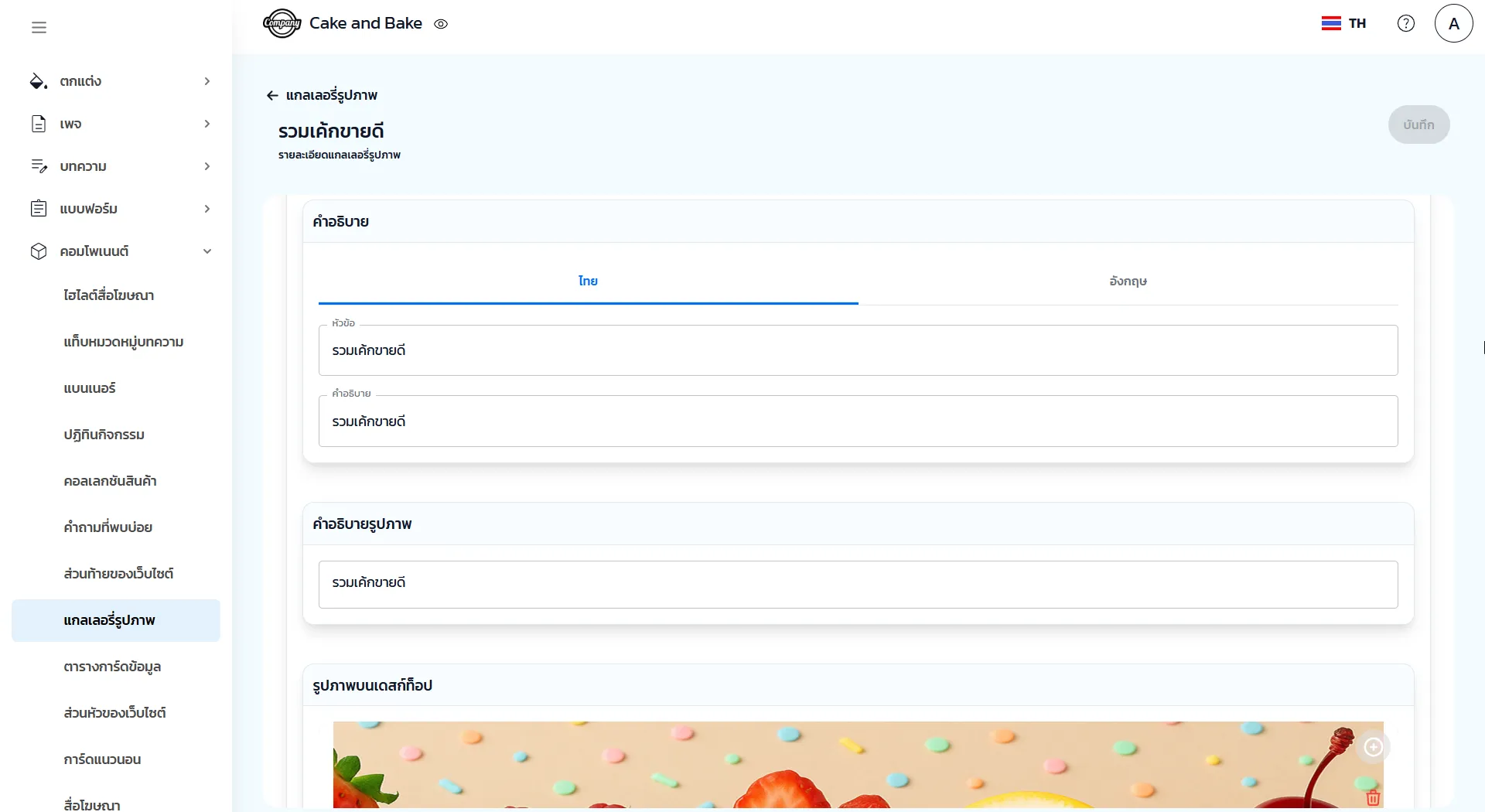Image resolution: width=1485 pixels, height=812 pixels.
Task: Open the user avatar A menu
Action: pyautogui.click(x=1453, y=23)
